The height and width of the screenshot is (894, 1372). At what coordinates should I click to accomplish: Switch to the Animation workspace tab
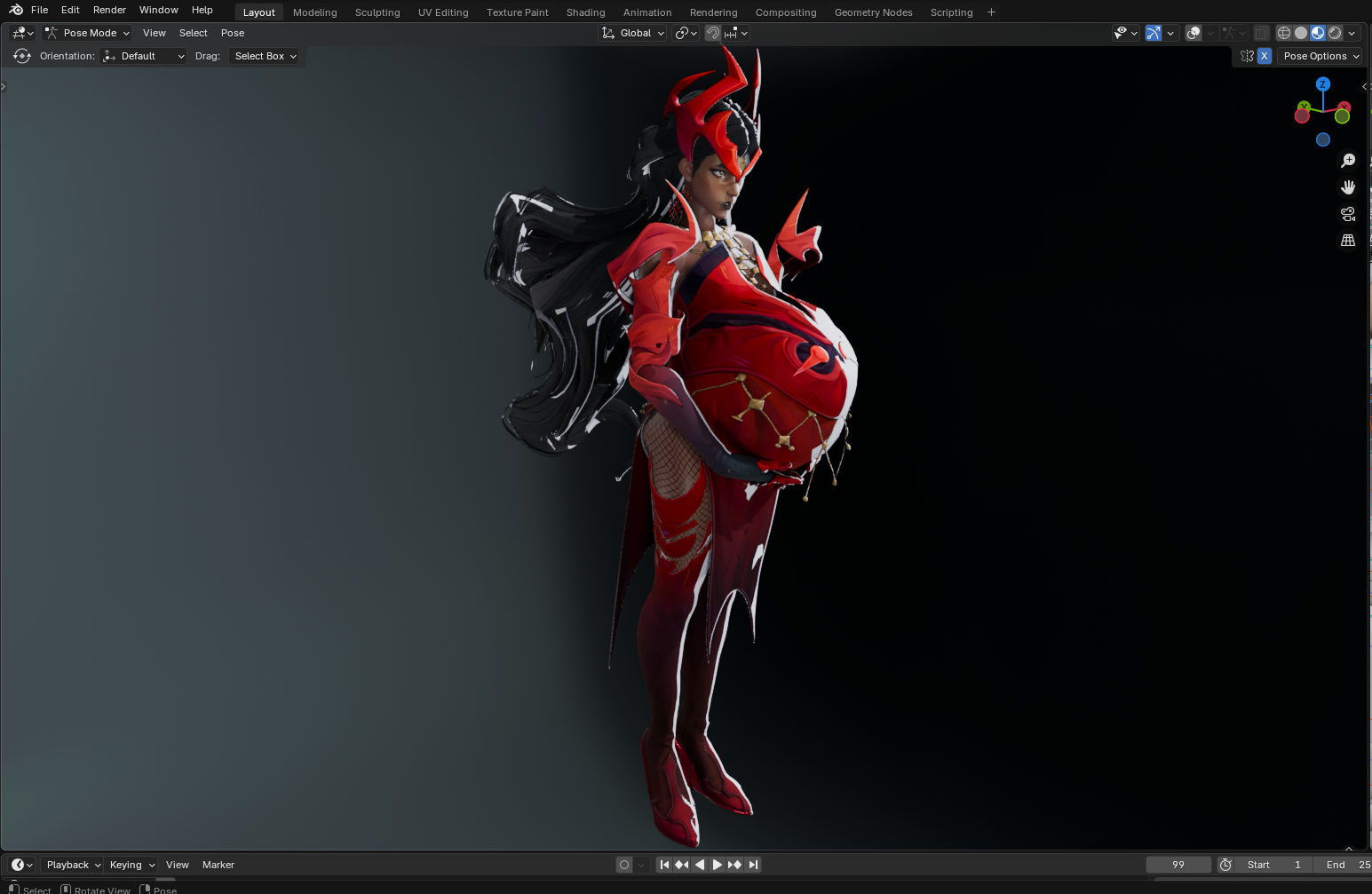point(647,12)
